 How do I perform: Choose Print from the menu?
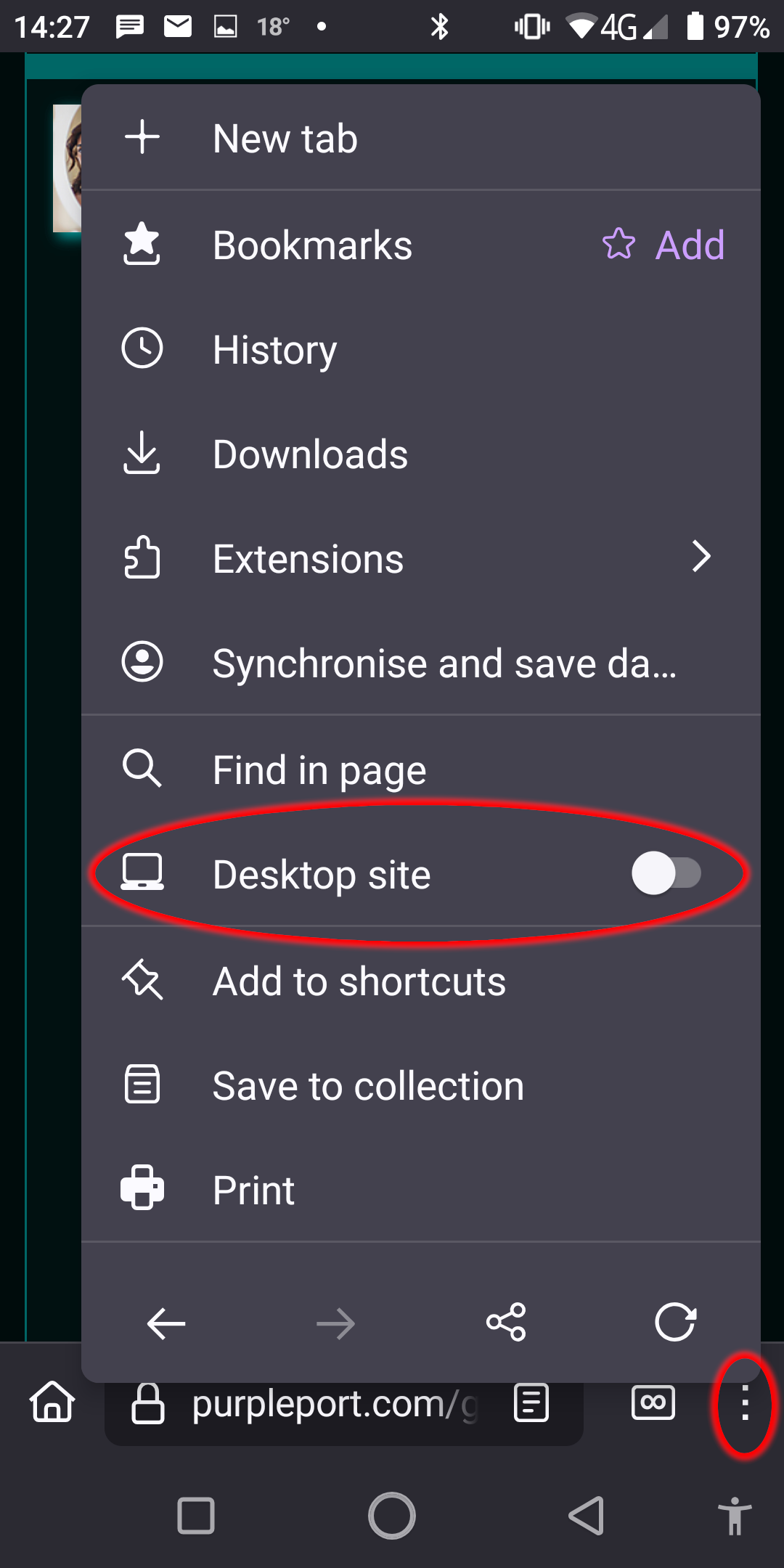tap(421, 1190)
